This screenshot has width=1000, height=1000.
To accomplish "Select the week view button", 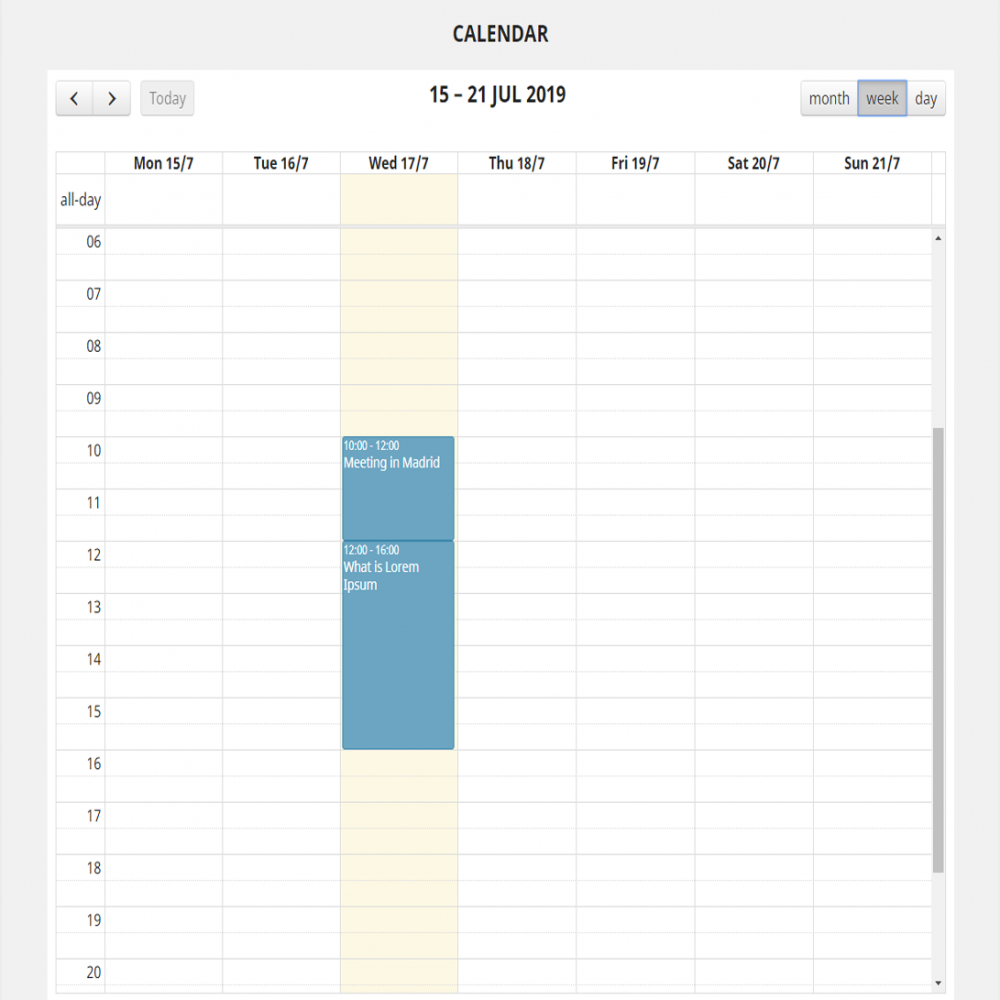I will tap(882, 99).
